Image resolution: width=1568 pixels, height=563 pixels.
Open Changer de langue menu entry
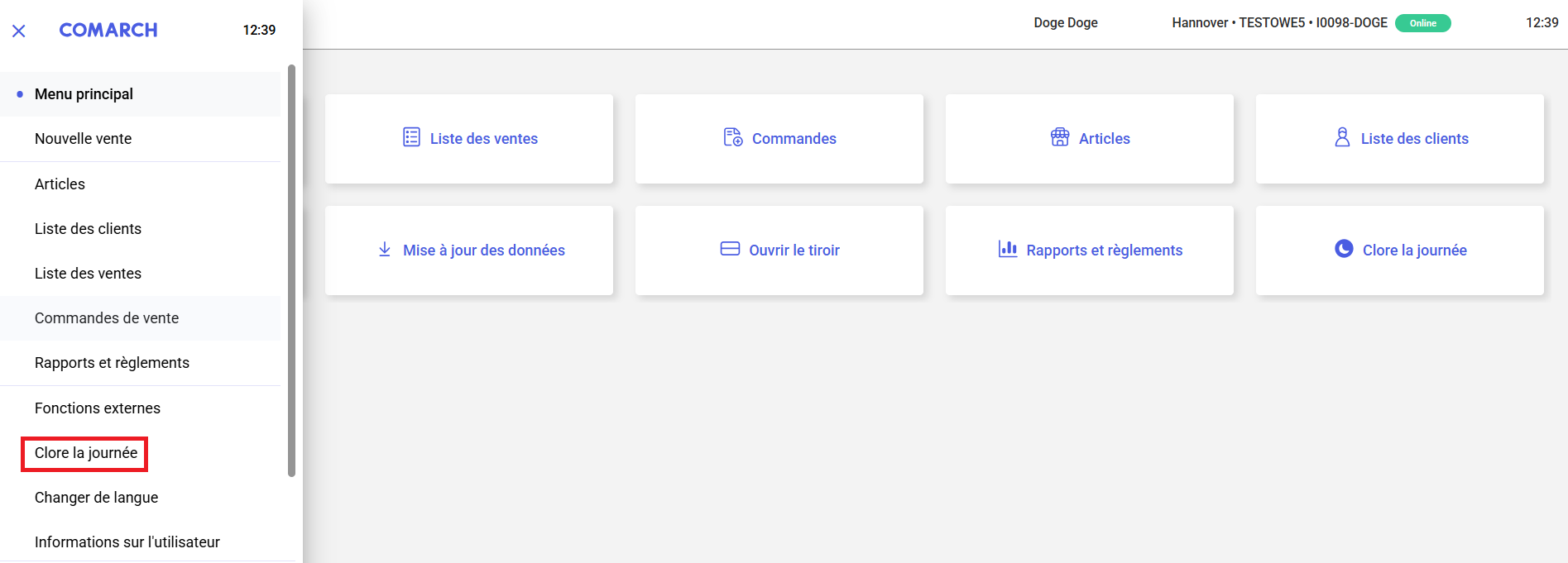[x=96, y=498]
